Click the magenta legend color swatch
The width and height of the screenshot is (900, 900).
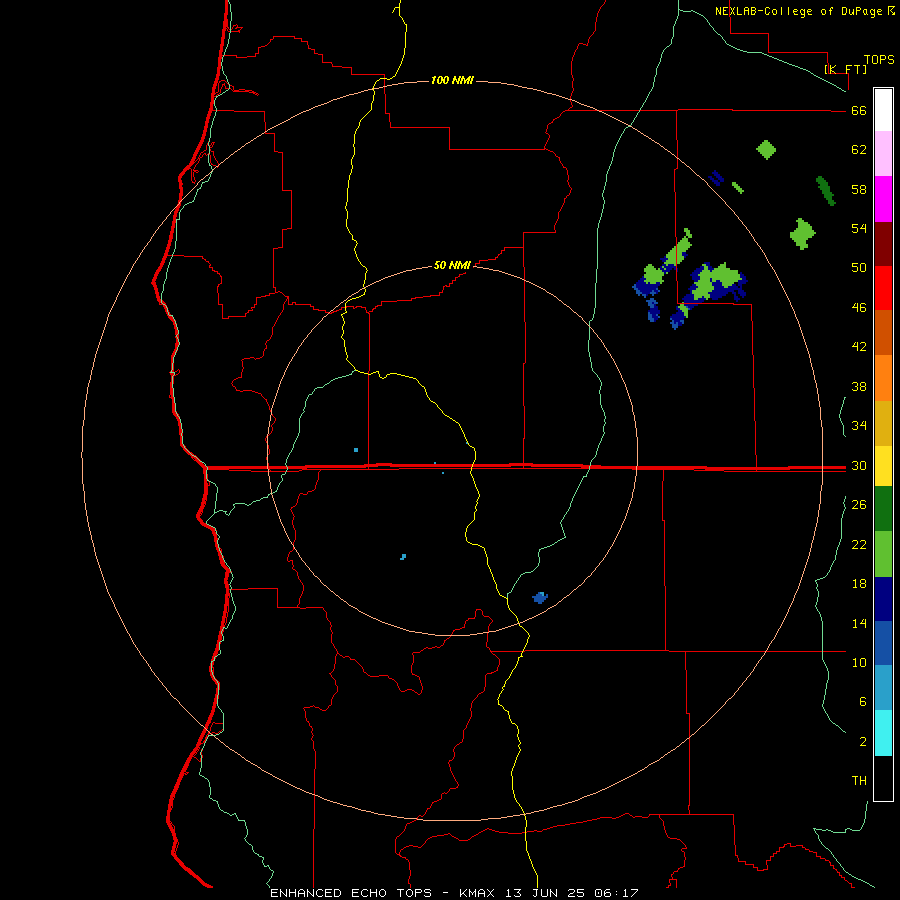[883, 199]
